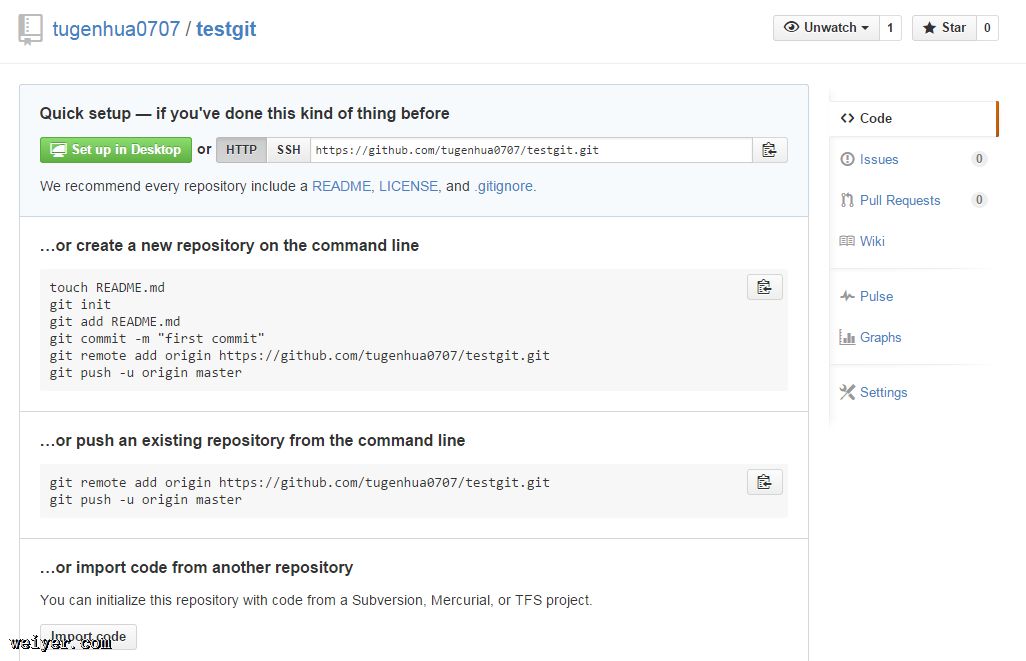
Task: Open the .gitignore link
Action: coord(503,186)
